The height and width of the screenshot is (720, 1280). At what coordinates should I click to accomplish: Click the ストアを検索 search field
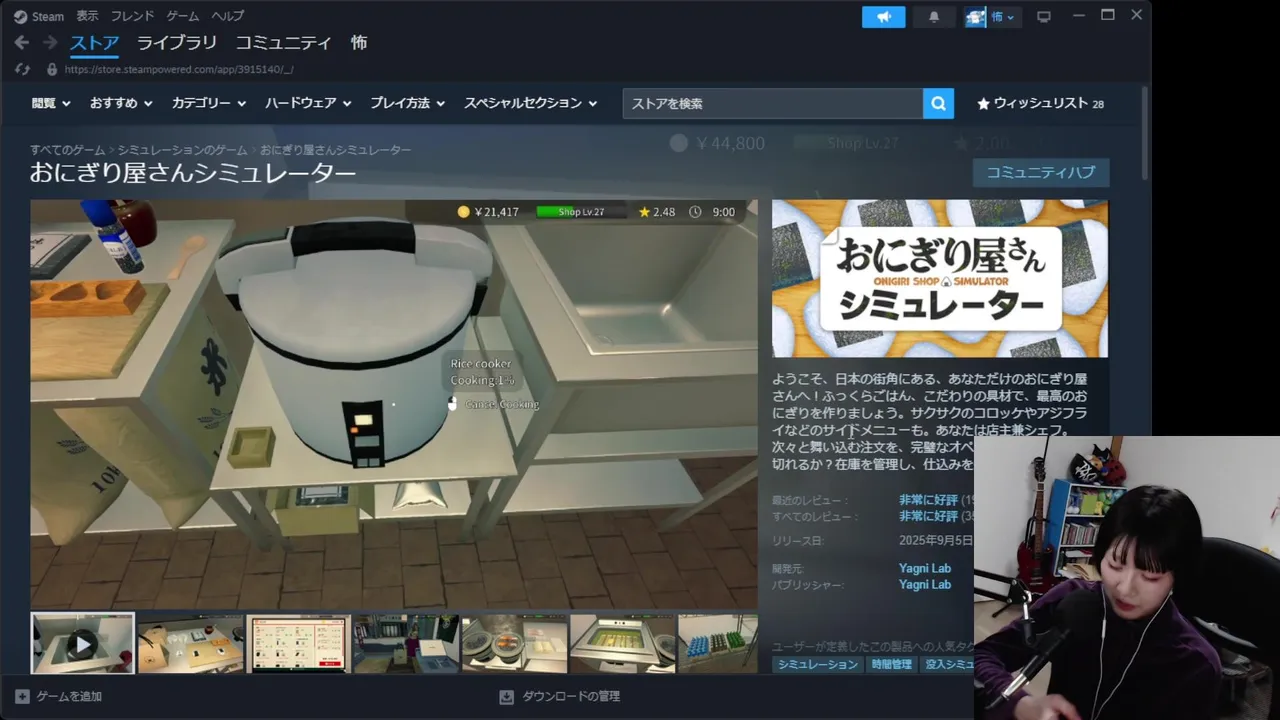(773, 104)
